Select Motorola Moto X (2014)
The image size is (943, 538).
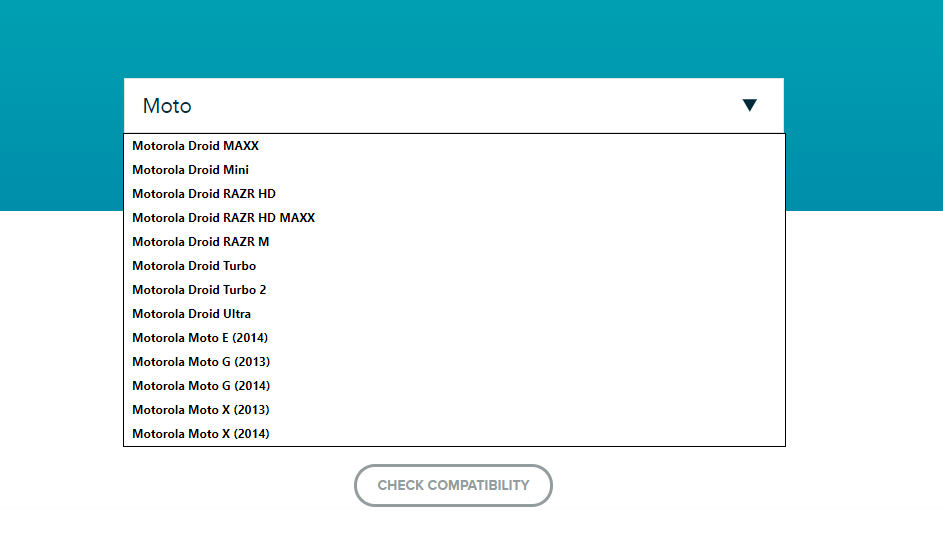tap(454, 434)
